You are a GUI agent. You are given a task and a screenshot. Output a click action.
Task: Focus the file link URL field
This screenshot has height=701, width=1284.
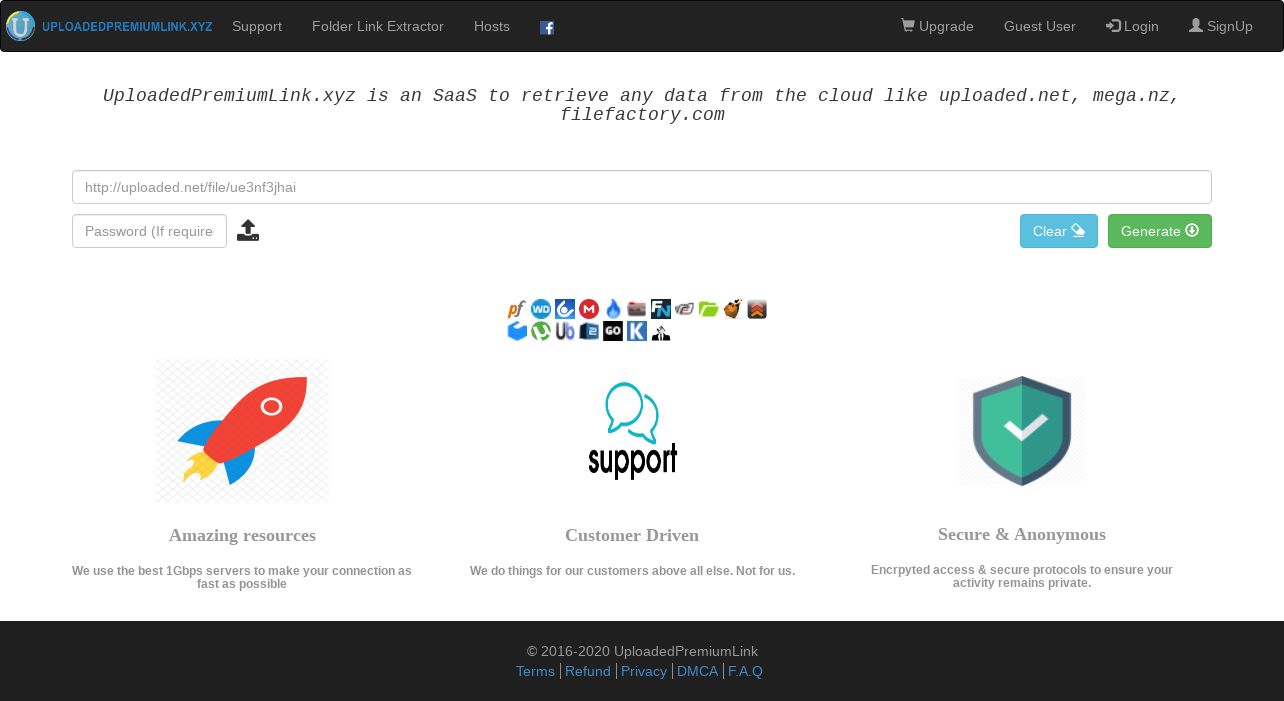tap(642, 187)
